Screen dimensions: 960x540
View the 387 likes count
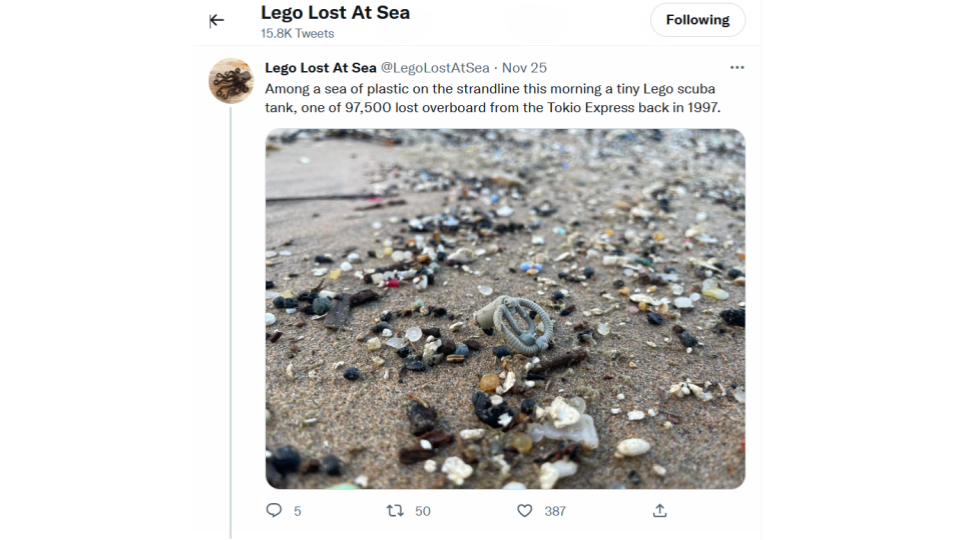tap(555, 511)
